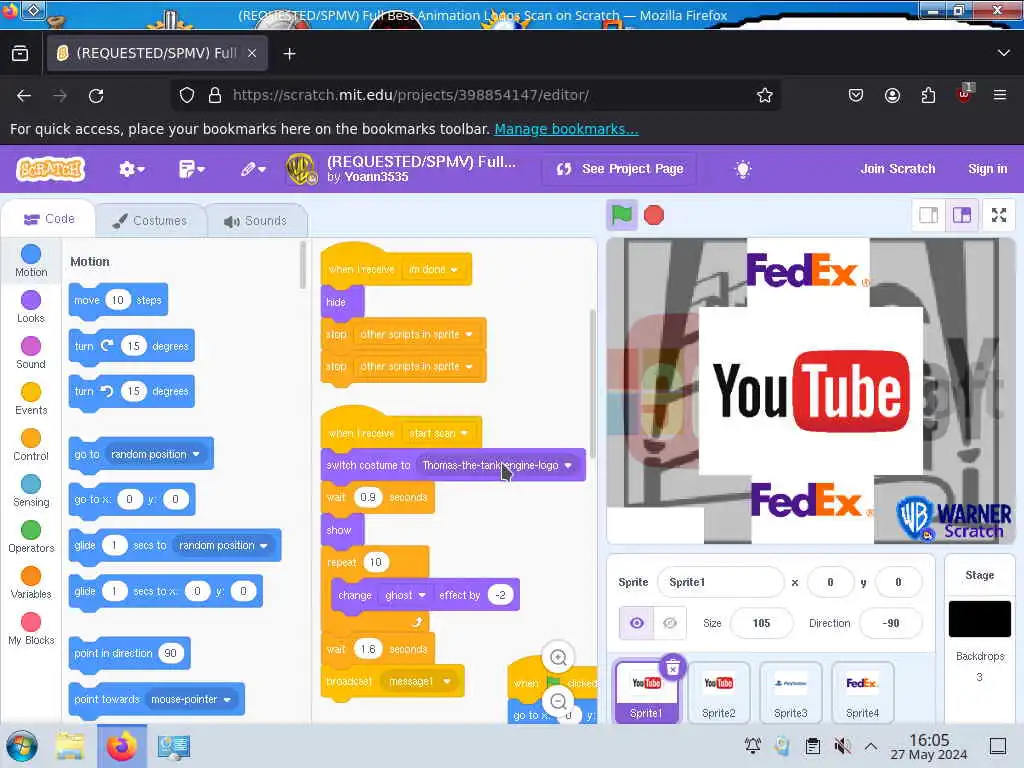Select the Looks block category
1024x768 pixels.
point(31,307)
